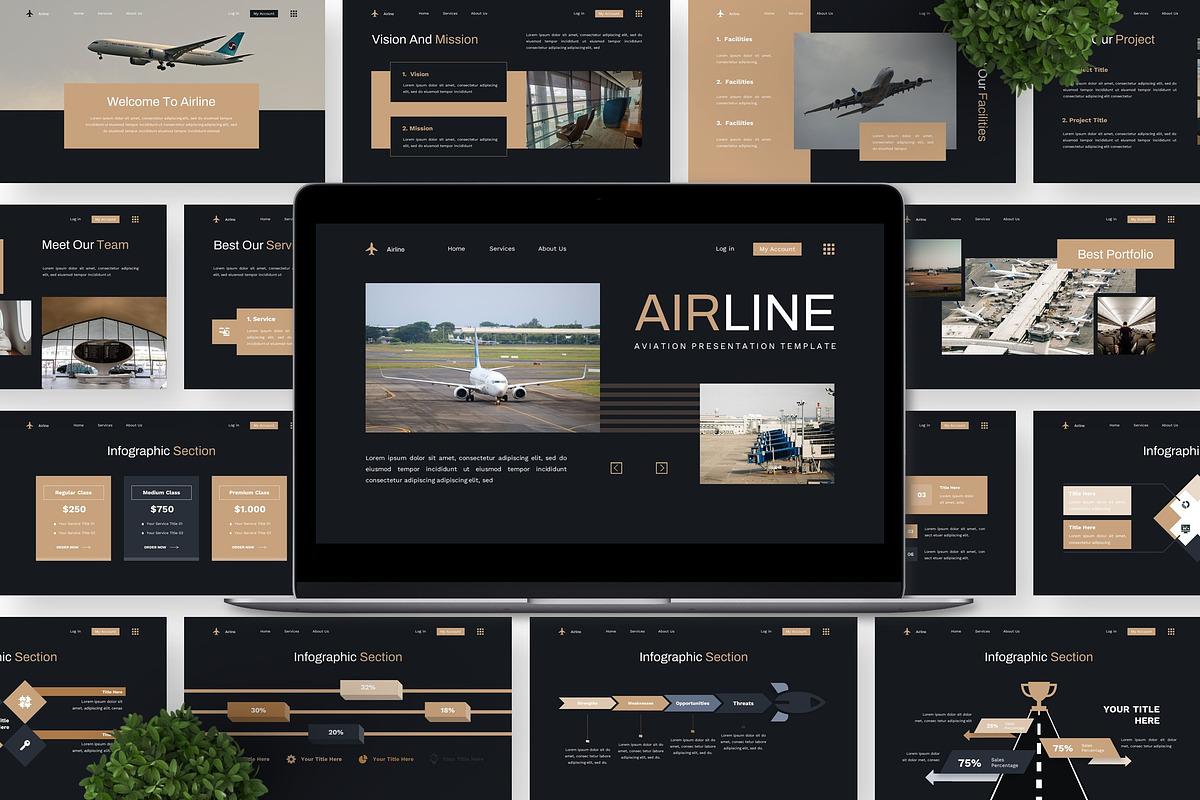Click Log in on the Vision And Mission slide

(579, 14)
